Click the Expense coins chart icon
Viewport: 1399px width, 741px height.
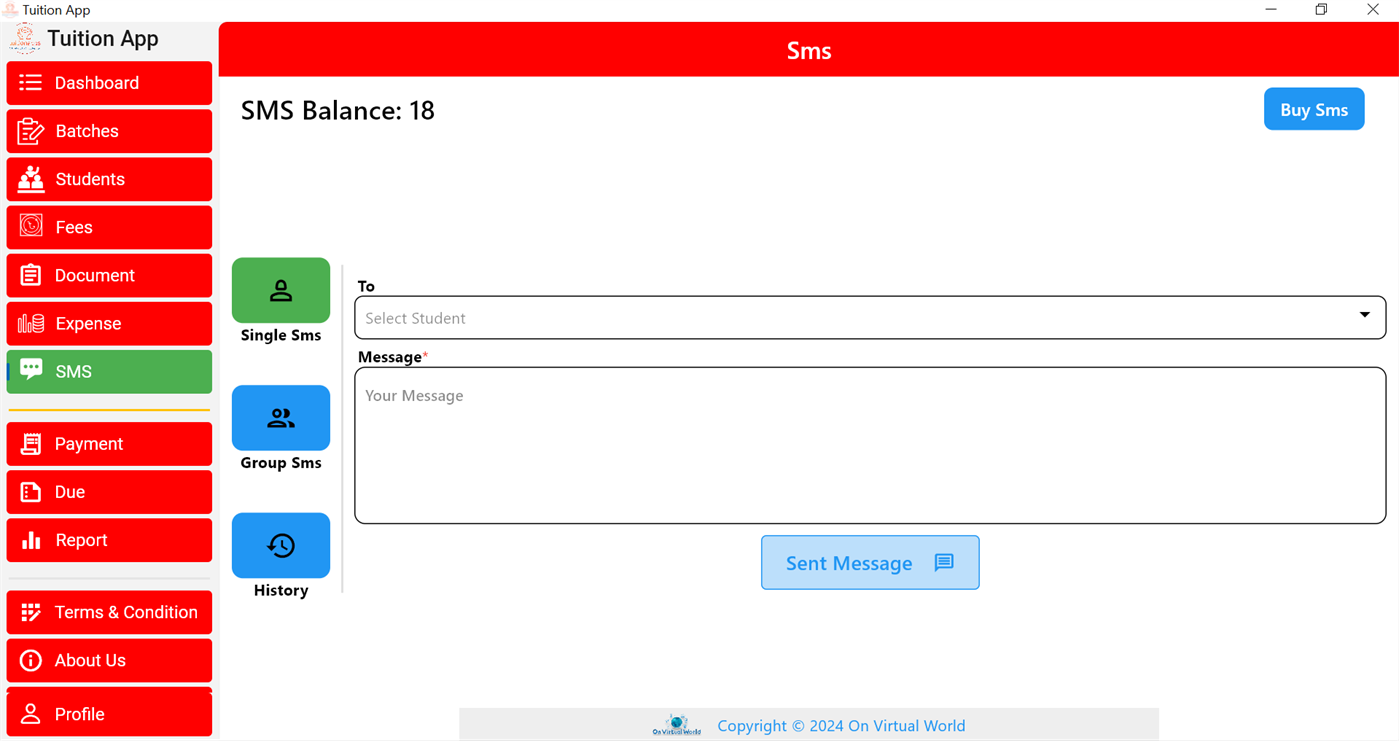[x=31, y=323]
